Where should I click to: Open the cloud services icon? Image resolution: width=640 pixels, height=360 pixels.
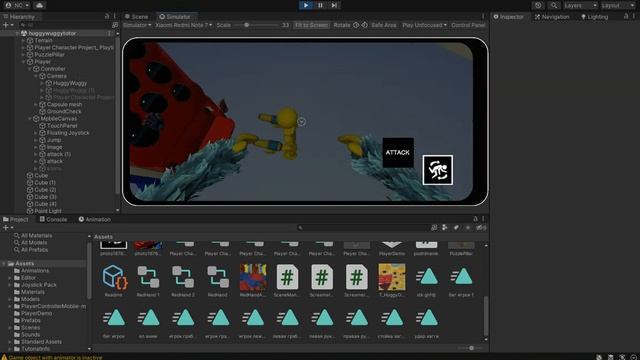tap(40, 5)
